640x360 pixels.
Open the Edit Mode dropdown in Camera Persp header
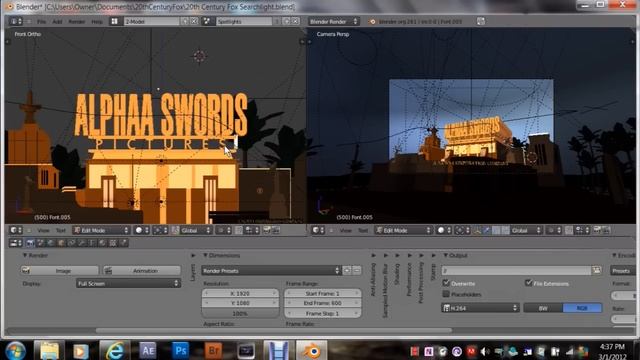point(403,230)
